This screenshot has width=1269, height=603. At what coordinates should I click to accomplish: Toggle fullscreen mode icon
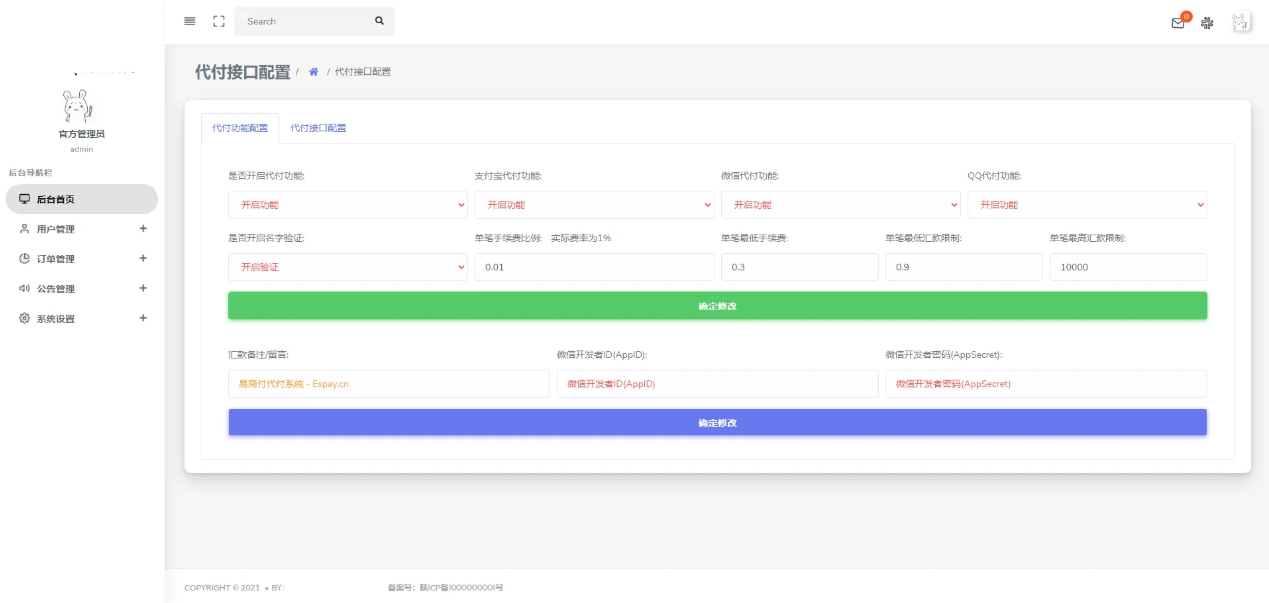point(219,21)
